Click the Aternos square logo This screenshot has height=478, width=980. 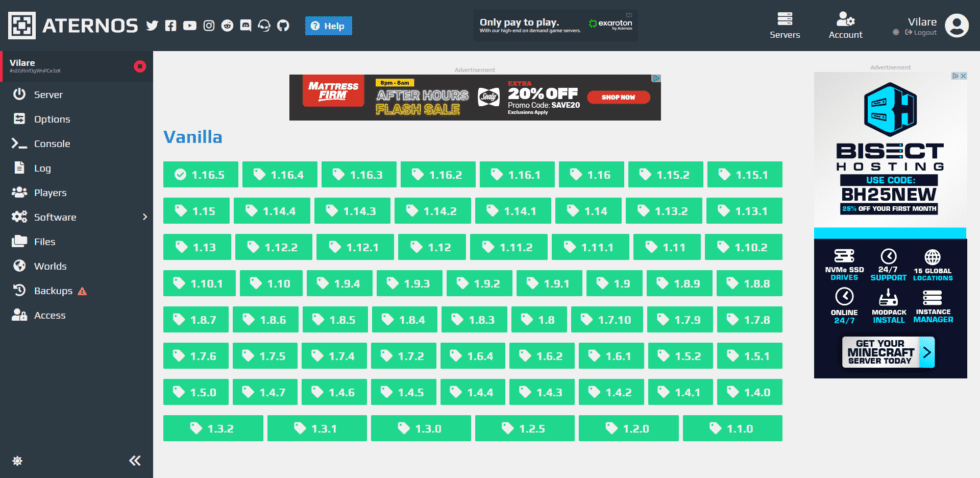[21, 26]
